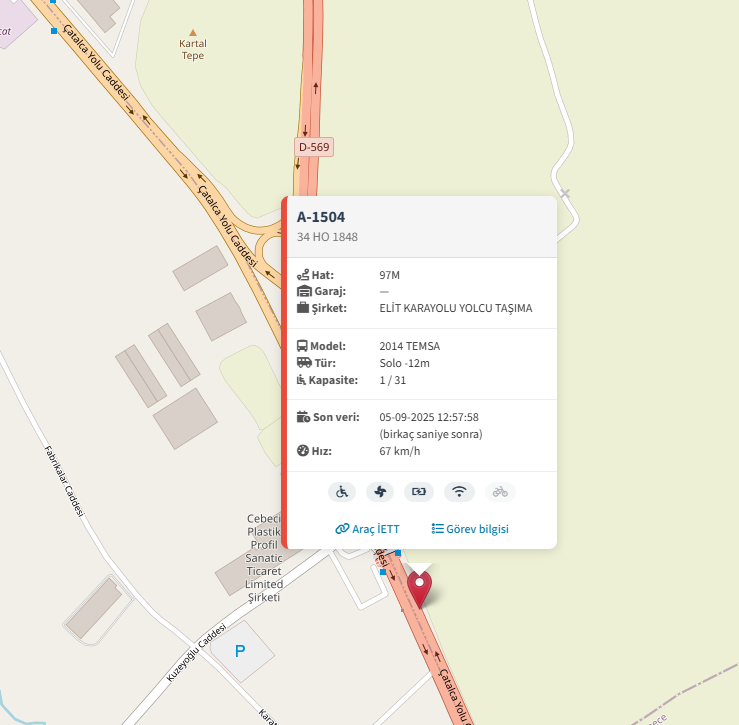739x725 pixels.
Task: Open the Araç İETT link
Action: 367,529
